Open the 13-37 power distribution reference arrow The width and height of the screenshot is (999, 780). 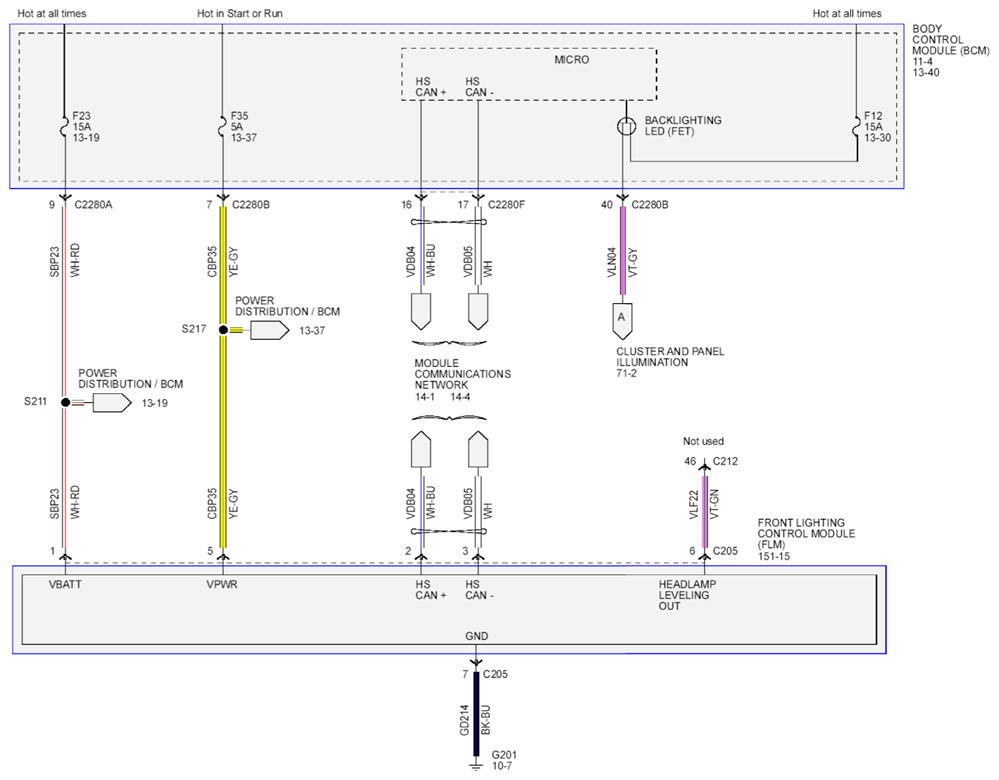(x=270, y=330)
